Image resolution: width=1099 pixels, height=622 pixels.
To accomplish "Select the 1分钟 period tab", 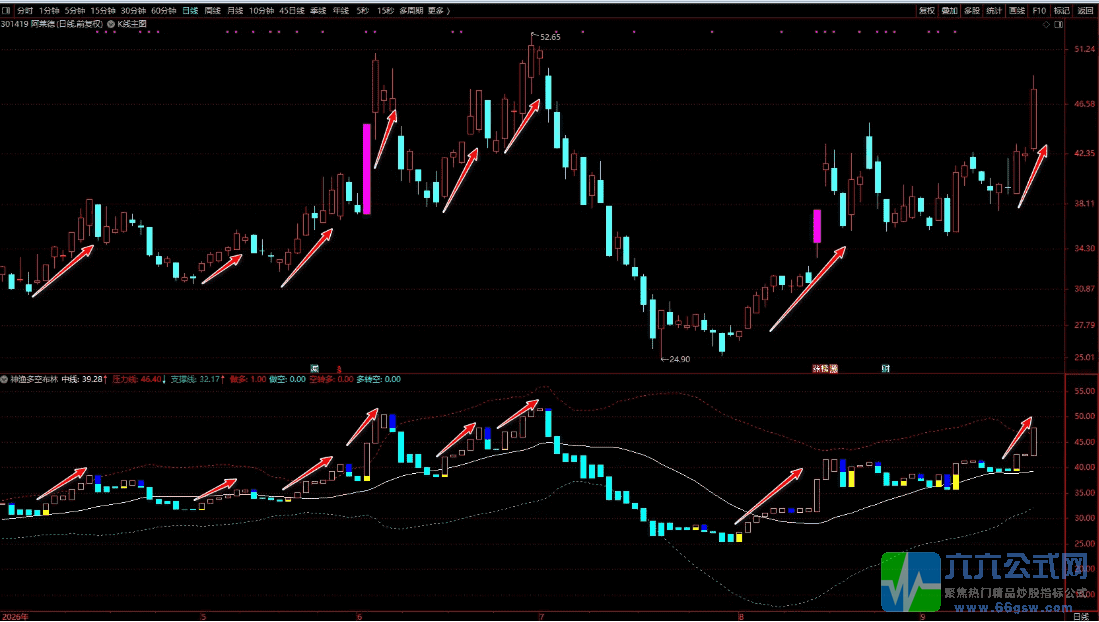I will click(x=49, y=11).
